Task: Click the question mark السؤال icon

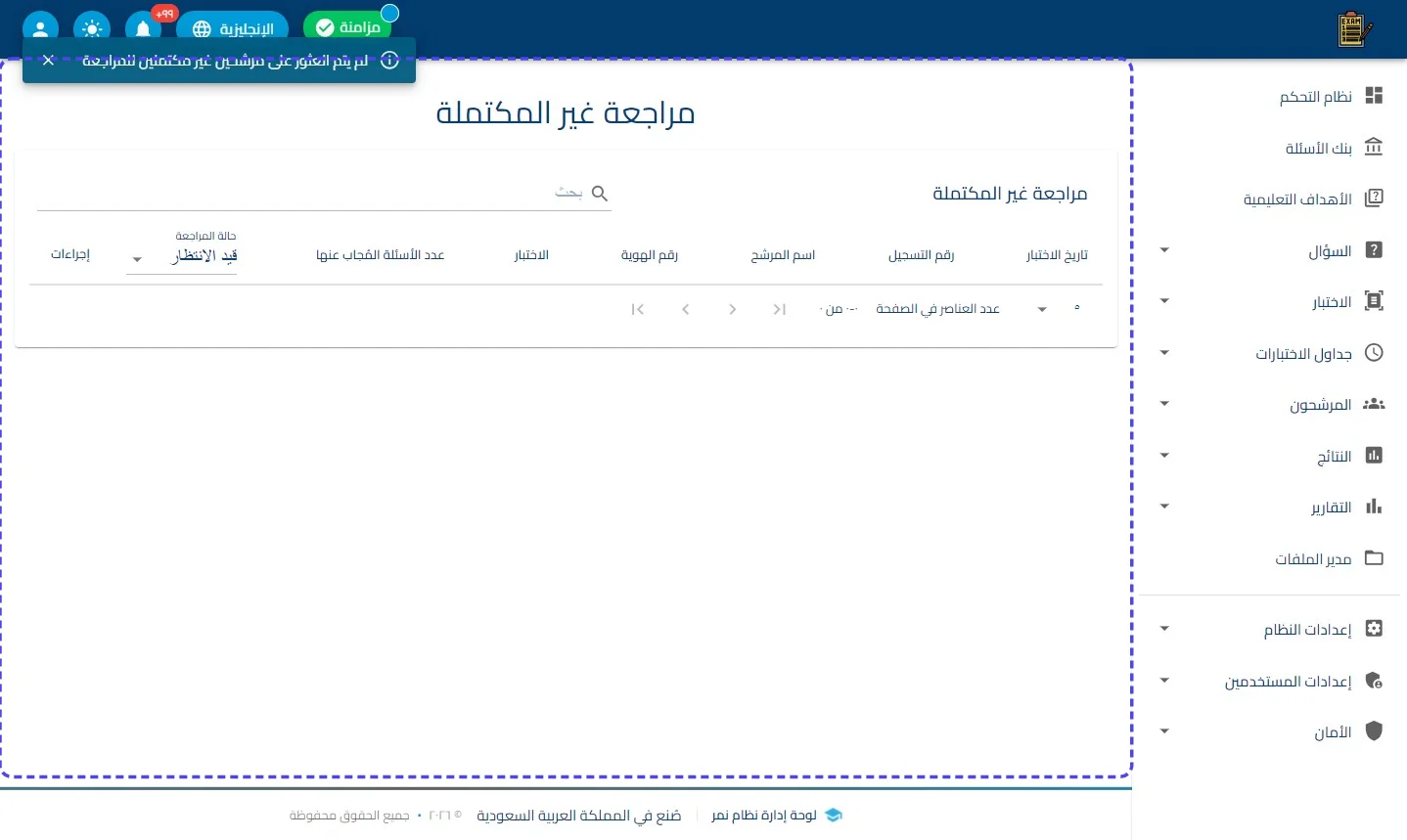Action: click(x=1374, y=250)
